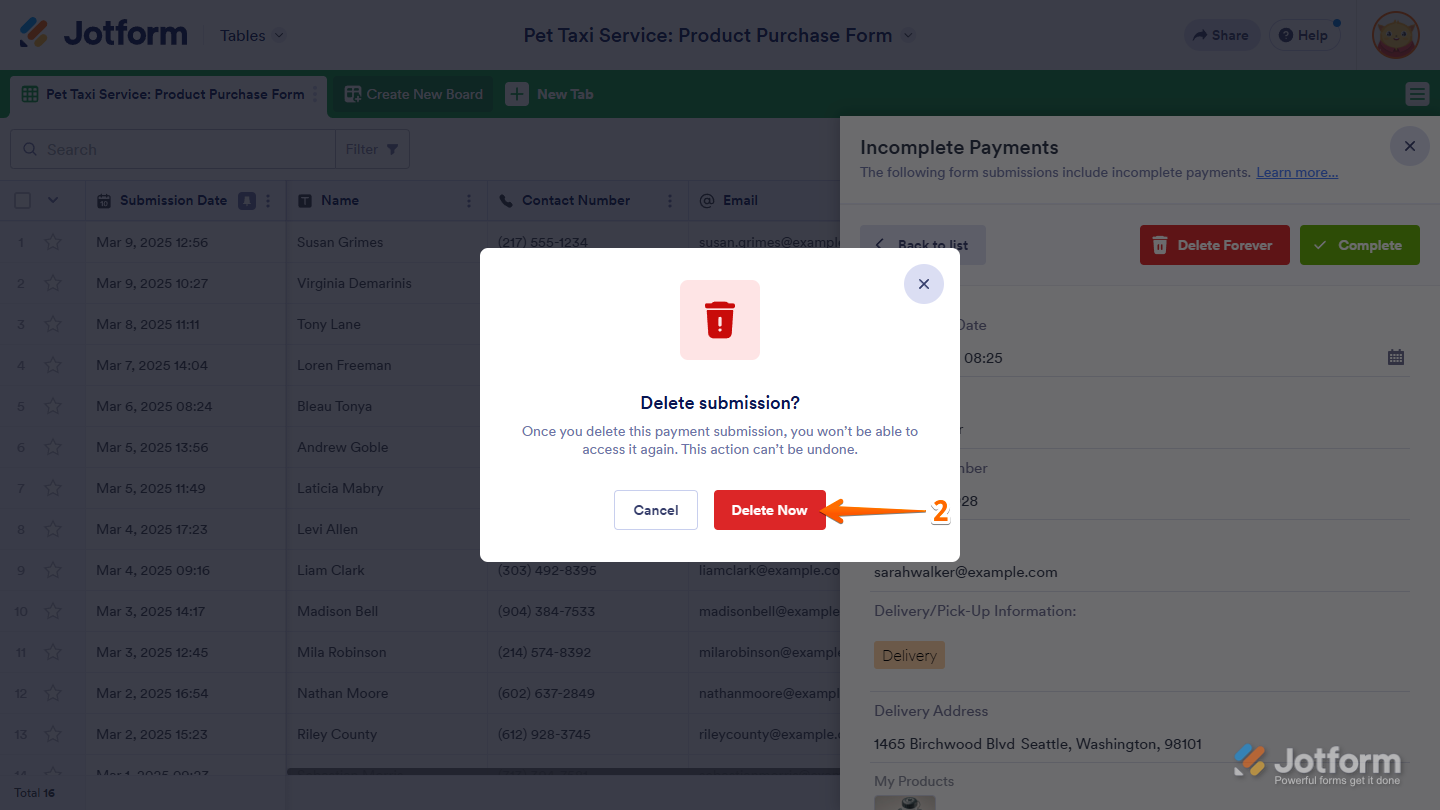Open the Learn more link
Screen dimensions: 1440x810
point(1297,172)
